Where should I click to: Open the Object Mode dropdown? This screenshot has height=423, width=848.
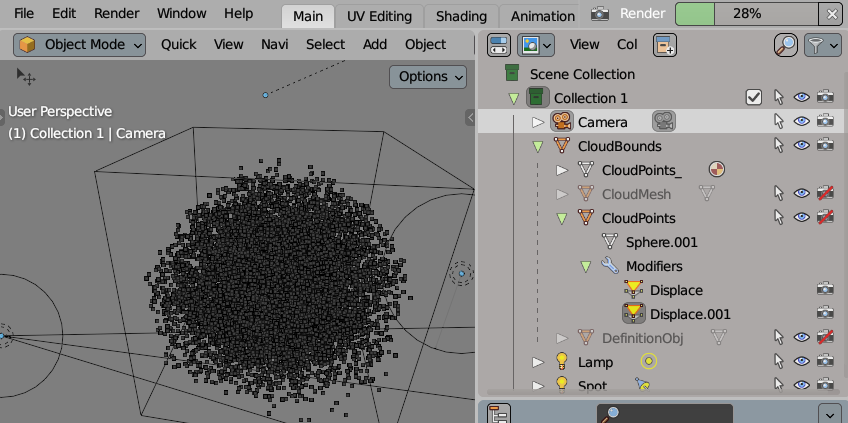[x=80, y=44]
